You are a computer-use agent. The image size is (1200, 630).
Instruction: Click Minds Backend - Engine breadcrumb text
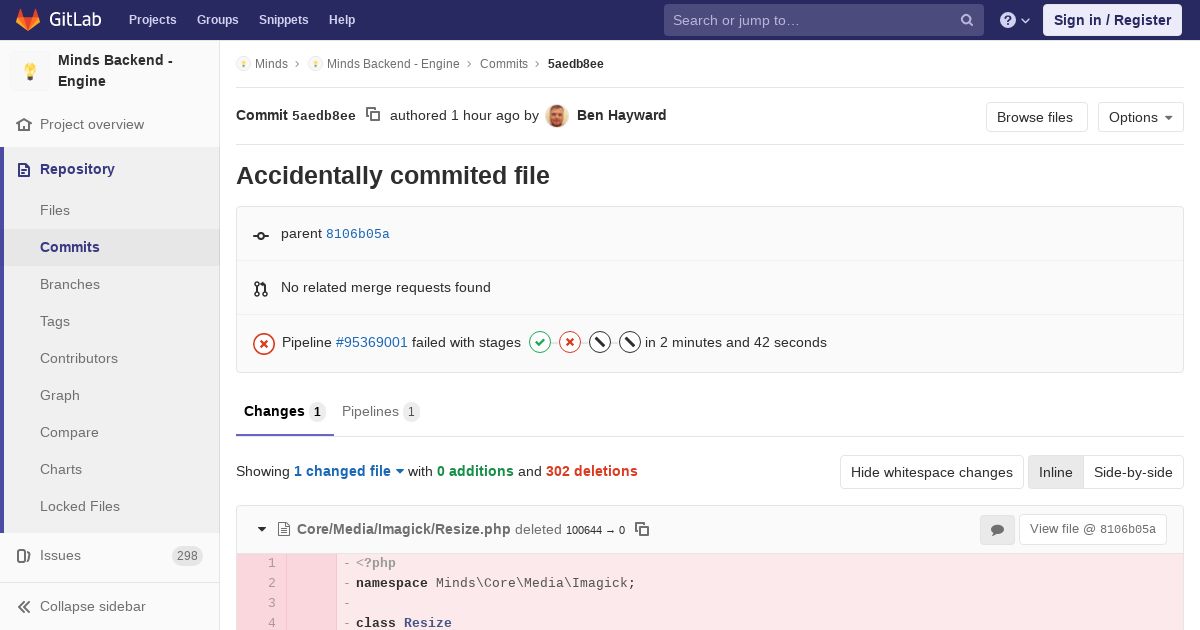(393, 64)
